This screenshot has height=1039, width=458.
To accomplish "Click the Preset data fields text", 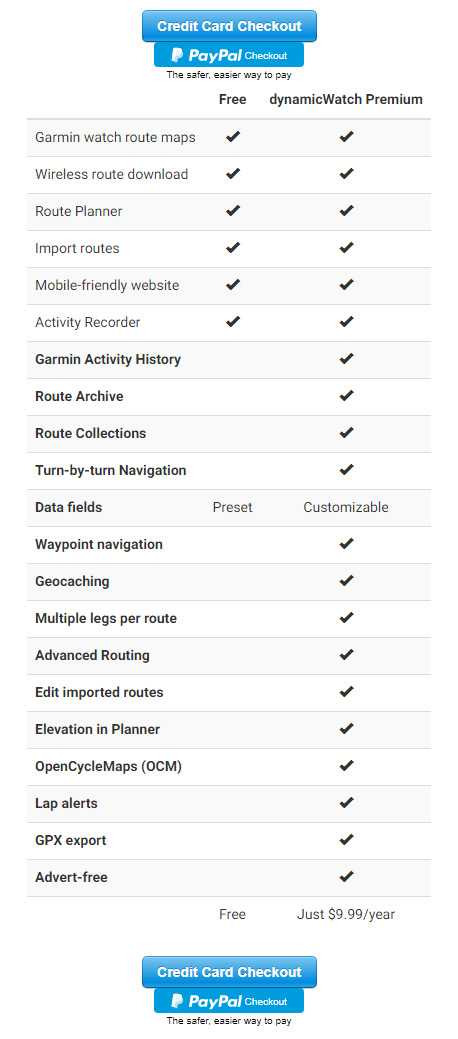I will [233, 508].
